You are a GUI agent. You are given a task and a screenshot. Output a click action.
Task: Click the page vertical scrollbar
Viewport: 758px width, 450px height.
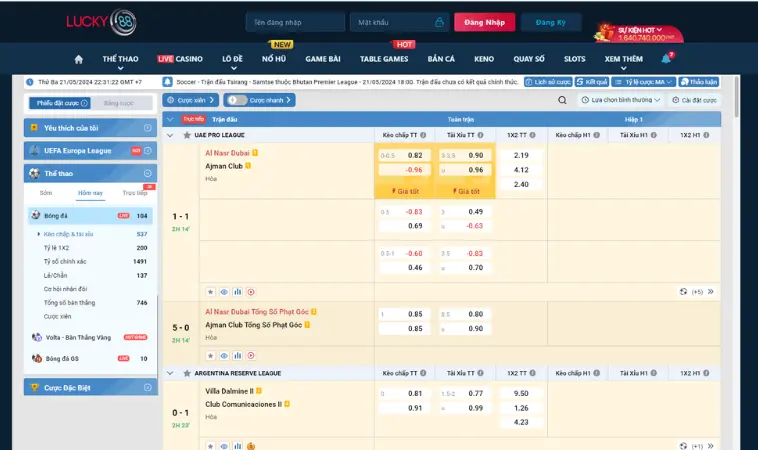pos(736,97)
